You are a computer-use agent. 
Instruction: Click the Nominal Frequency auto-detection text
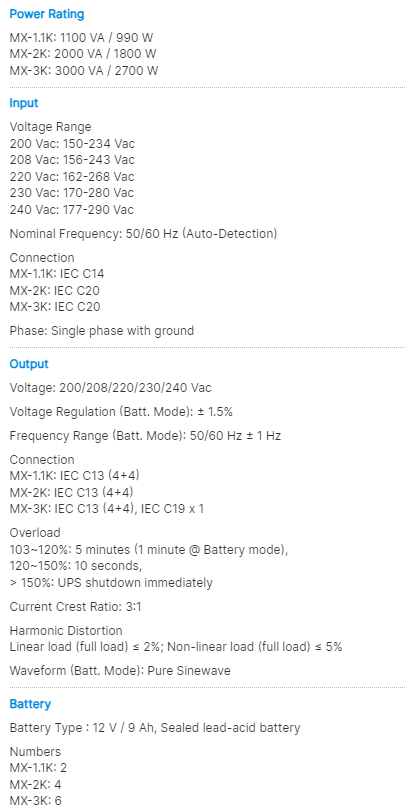[x=143, y=234]
